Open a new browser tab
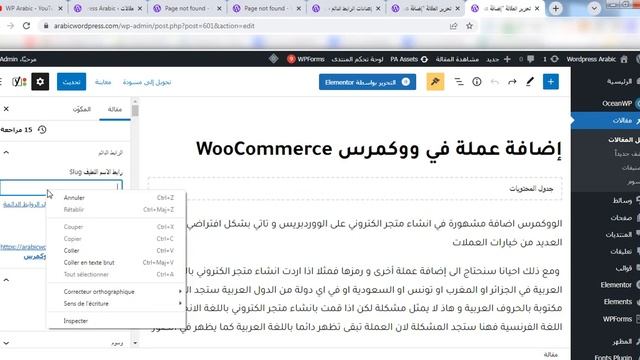Image resolution: width=640 pixels, height=360 pixels. (x=556, y=8)
